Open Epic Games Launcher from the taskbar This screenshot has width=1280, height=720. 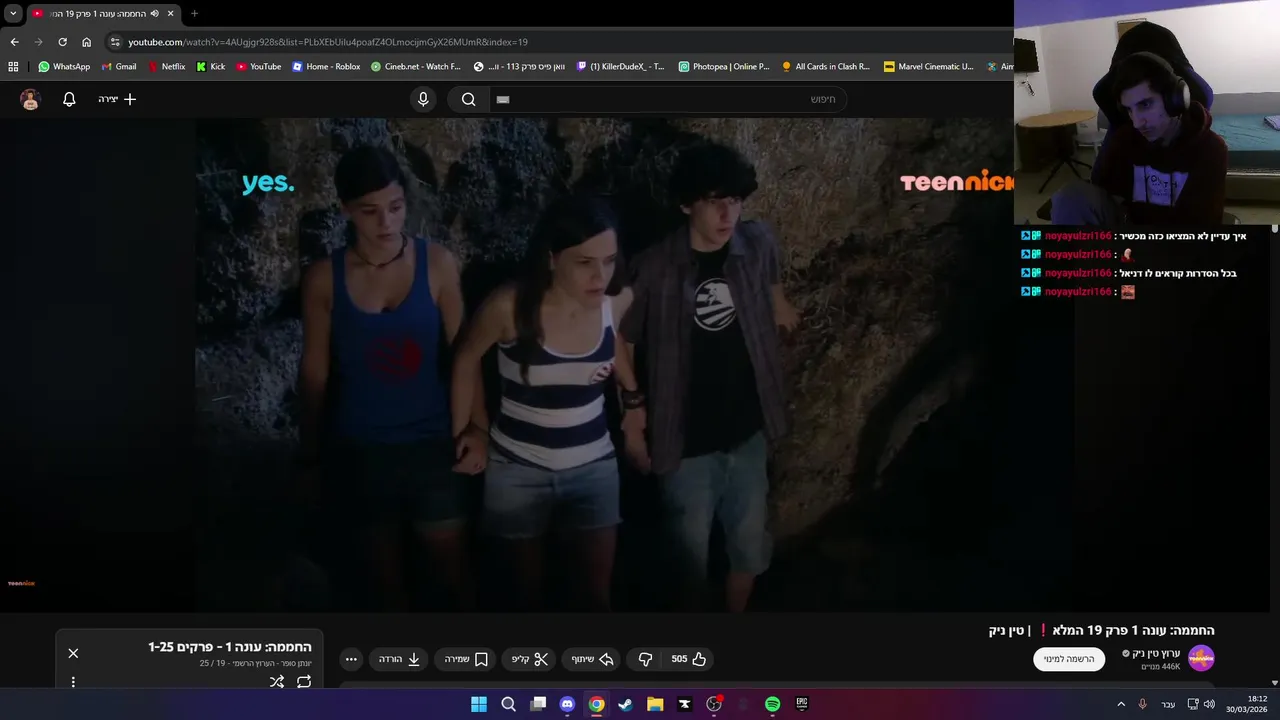pyautogui.click(x=802, y=704)
